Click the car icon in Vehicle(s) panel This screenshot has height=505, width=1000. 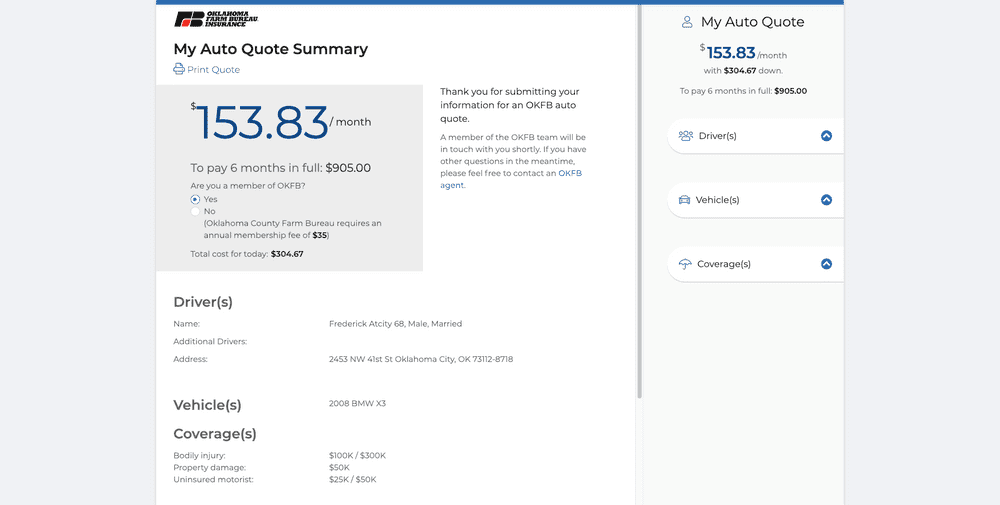pyautogui.click(x=684, y=200)
